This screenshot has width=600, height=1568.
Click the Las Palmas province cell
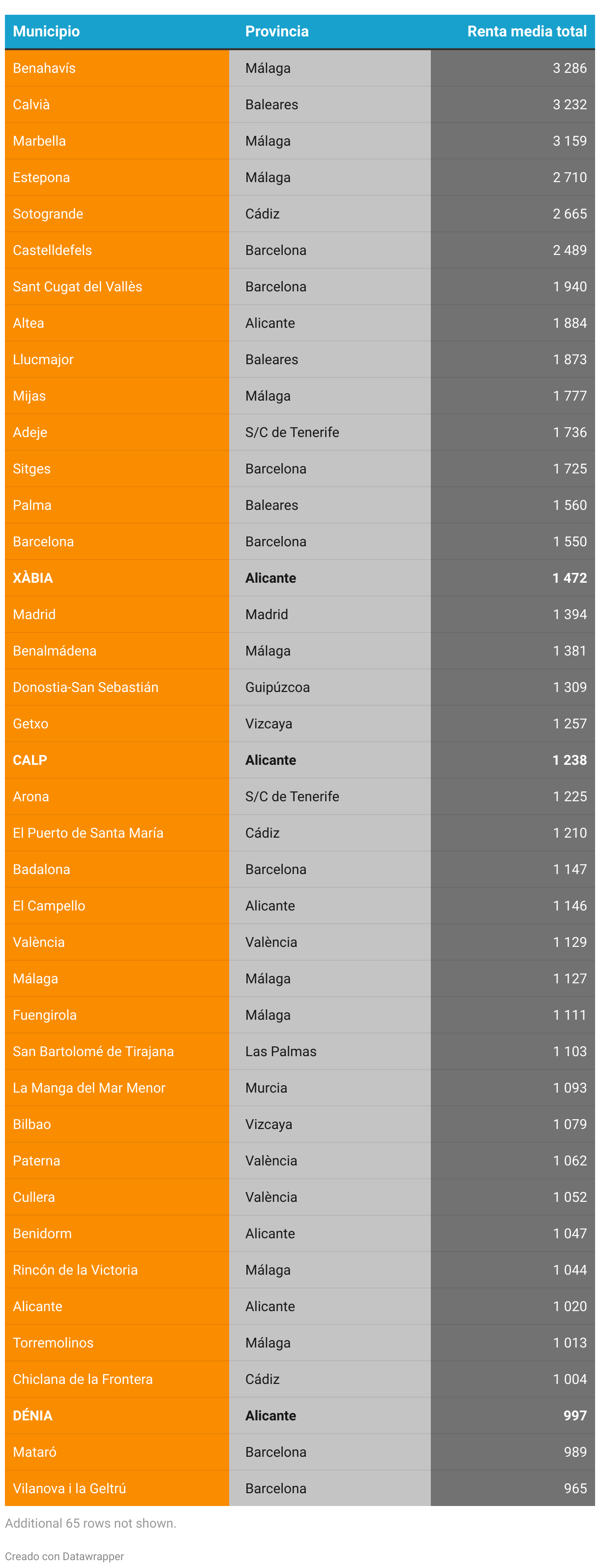[280, 1051]
